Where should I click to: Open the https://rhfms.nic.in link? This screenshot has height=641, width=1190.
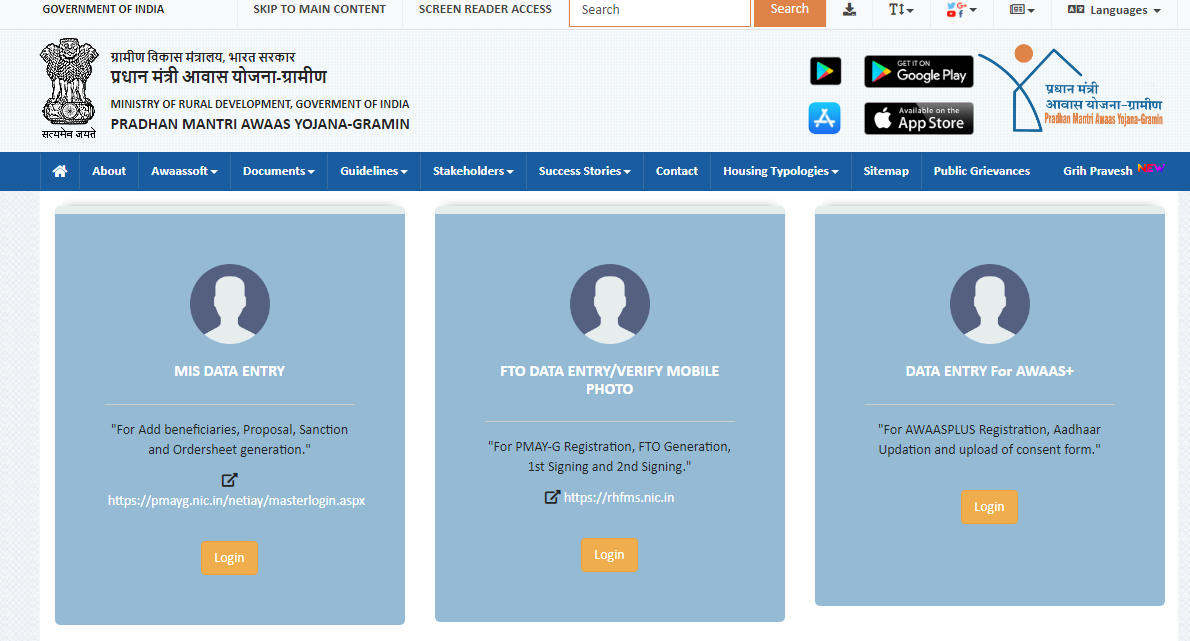619,498
